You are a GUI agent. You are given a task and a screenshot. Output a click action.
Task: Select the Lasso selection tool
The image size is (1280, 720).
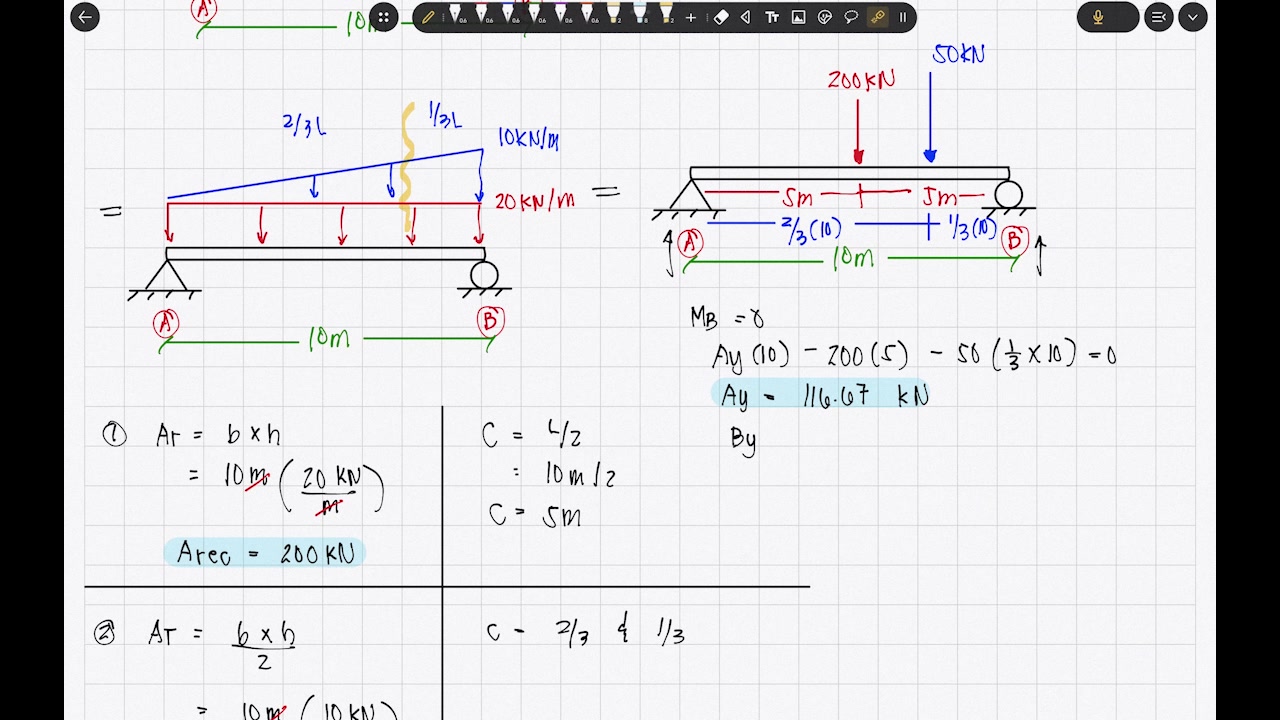click(x=851, y=17)
